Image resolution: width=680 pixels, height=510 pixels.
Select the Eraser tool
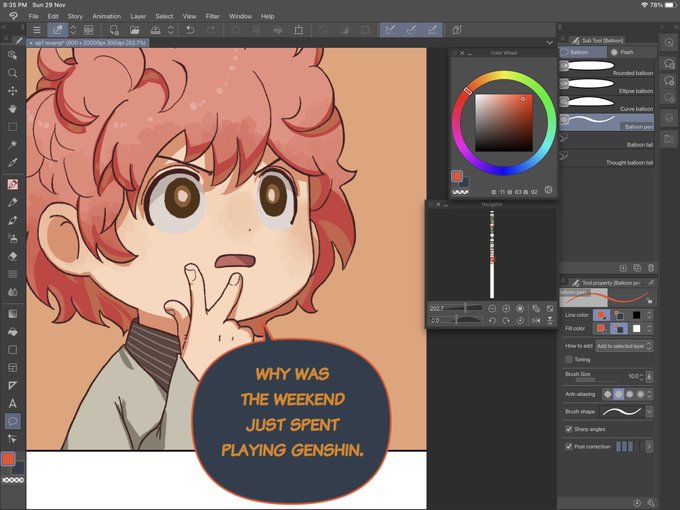13,256
